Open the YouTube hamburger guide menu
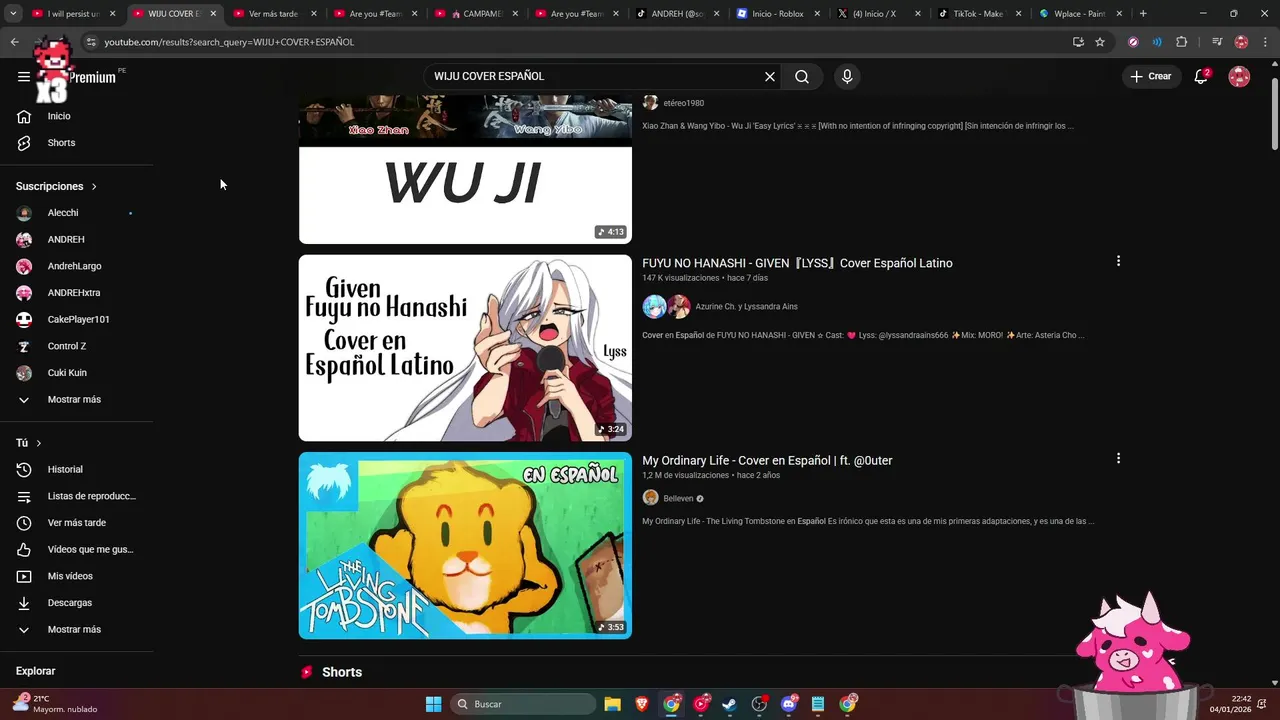This screenshot has height=720, width=1280. (24, 77)
